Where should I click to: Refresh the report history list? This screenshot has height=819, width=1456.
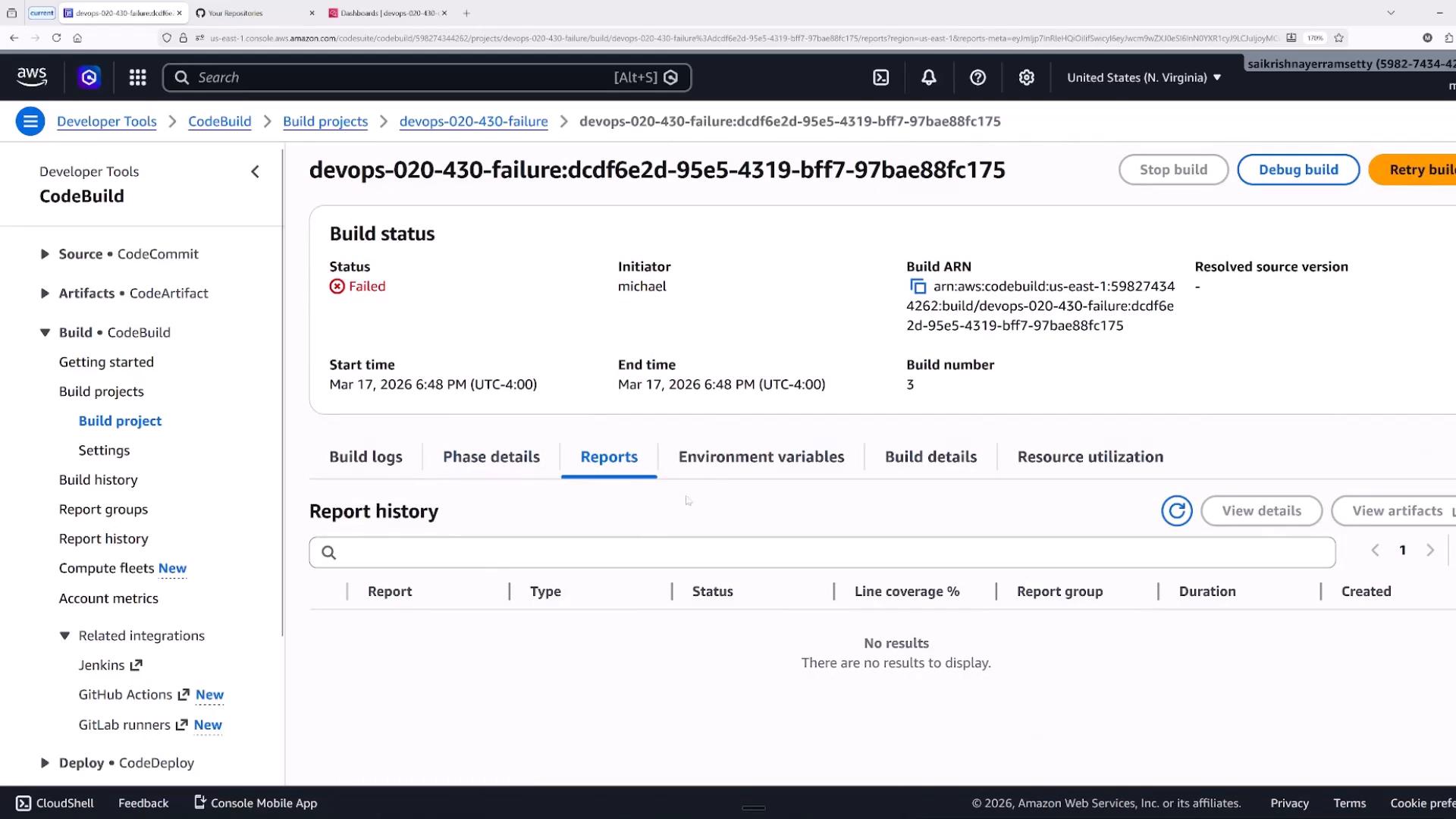coord(1176,511)
